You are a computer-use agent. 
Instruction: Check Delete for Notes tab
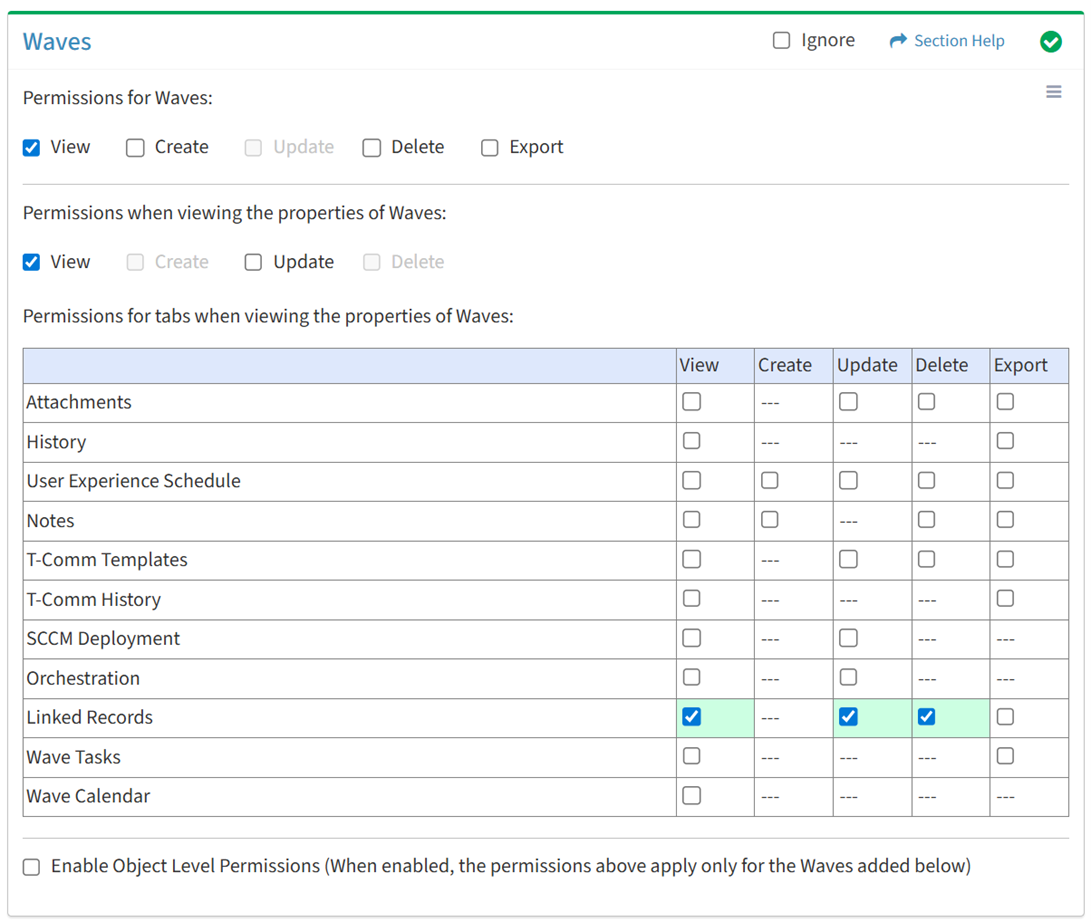(926, 520)
